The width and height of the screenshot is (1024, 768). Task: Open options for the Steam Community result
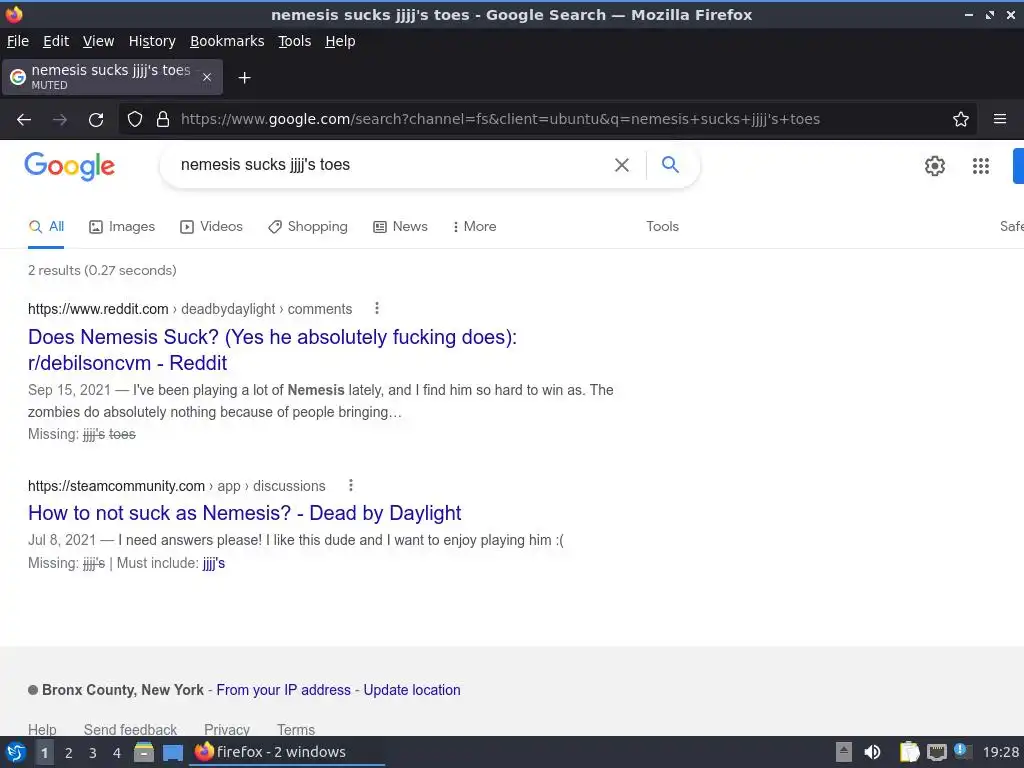351,485
